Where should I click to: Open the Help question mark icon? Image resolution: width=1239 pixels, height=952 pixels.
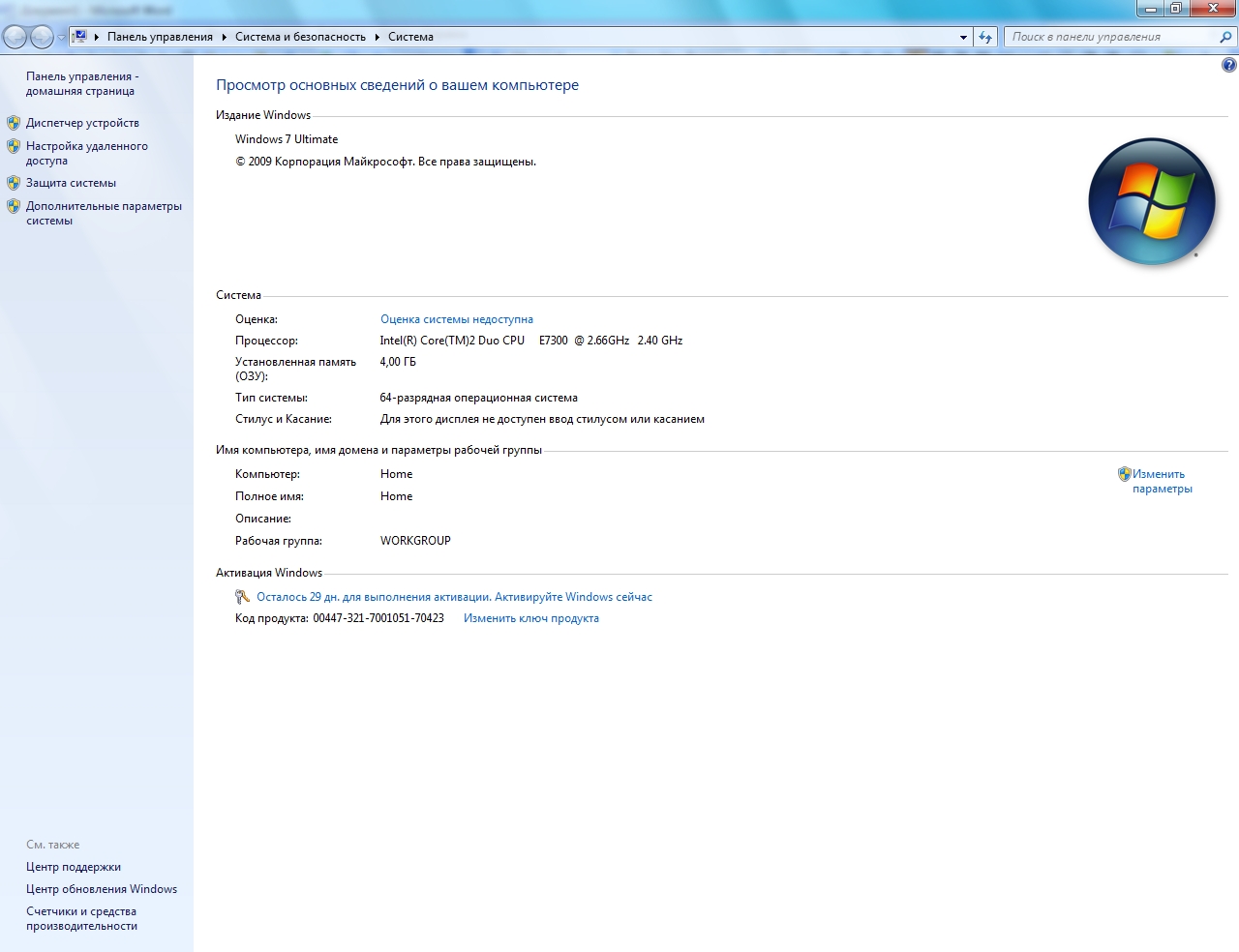tap(1228, 66)
